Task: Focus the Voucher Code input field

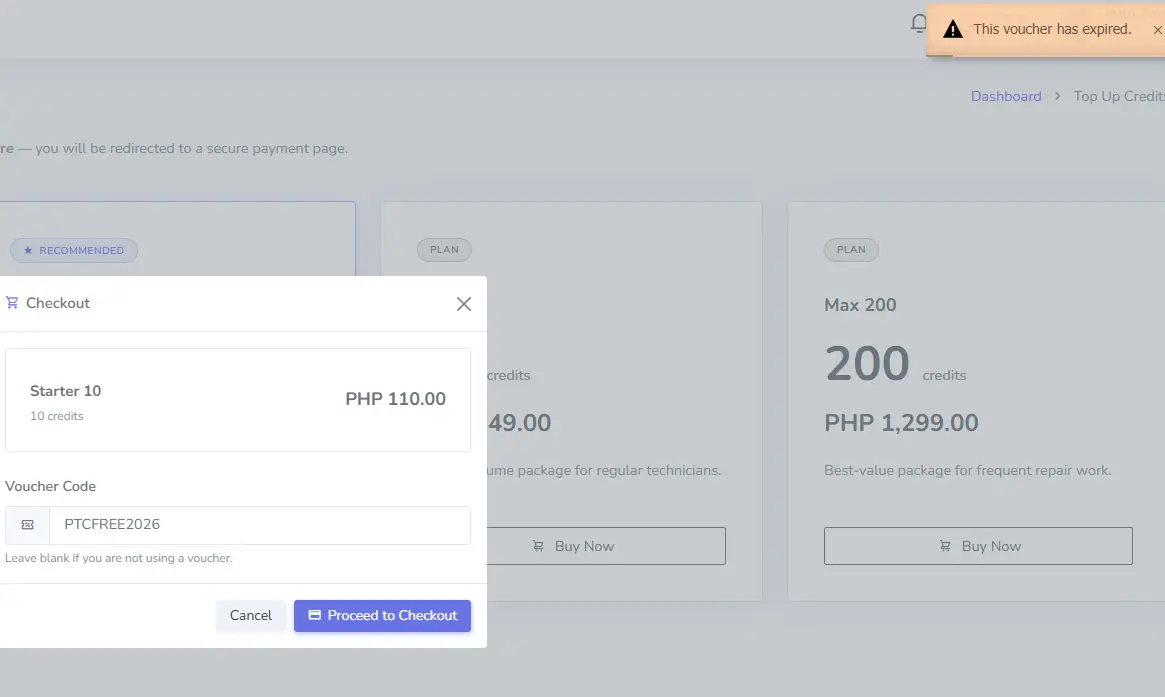Action: 259,525
